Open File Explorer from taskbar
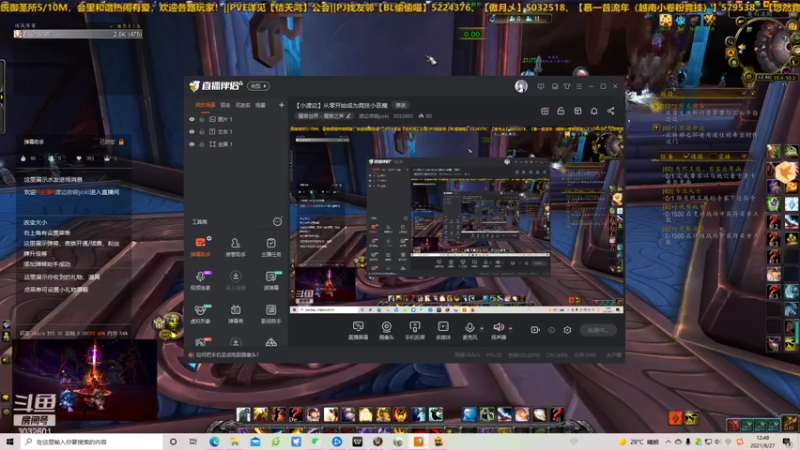The width and height of the screenshot is (800, 450). point(235,442)
